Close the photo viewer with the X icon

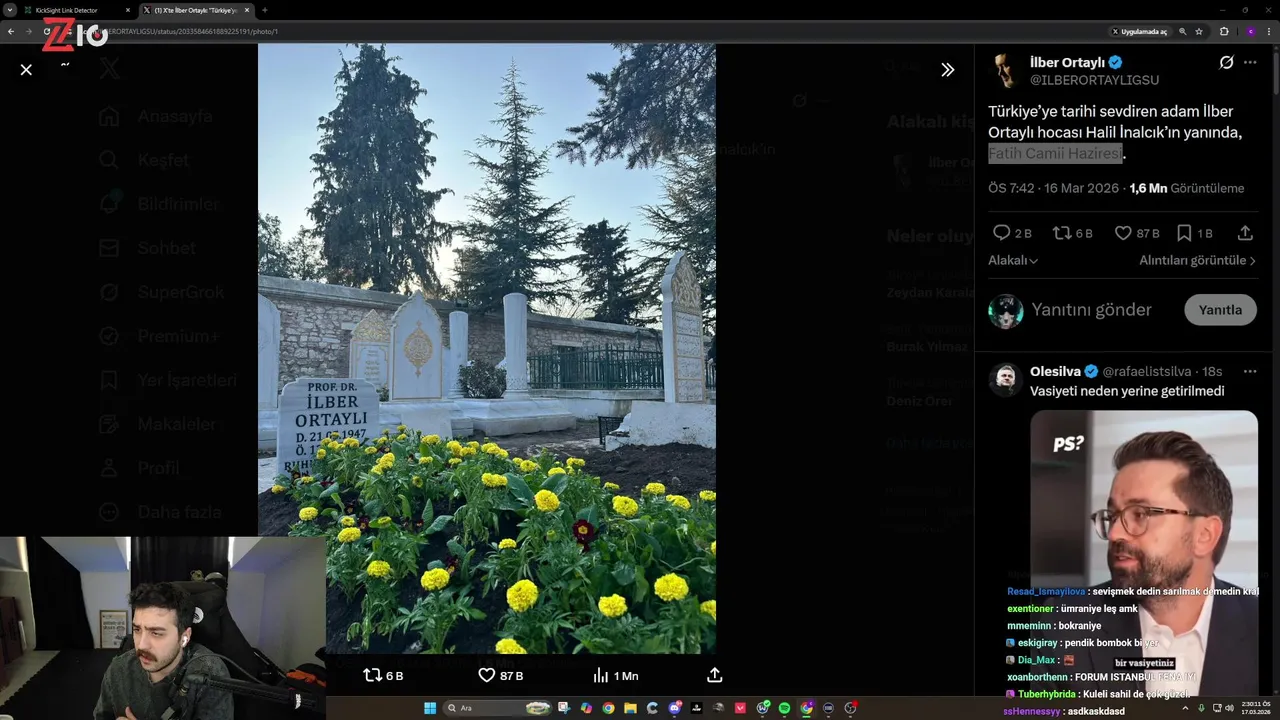(26, 70)
